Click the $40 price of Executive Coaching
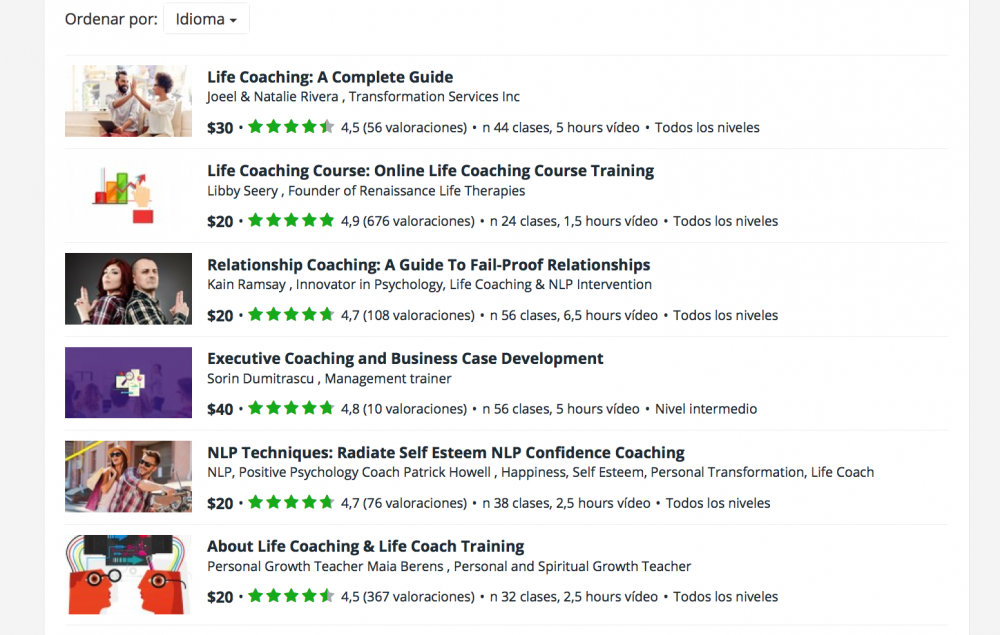 pos(220,409)
